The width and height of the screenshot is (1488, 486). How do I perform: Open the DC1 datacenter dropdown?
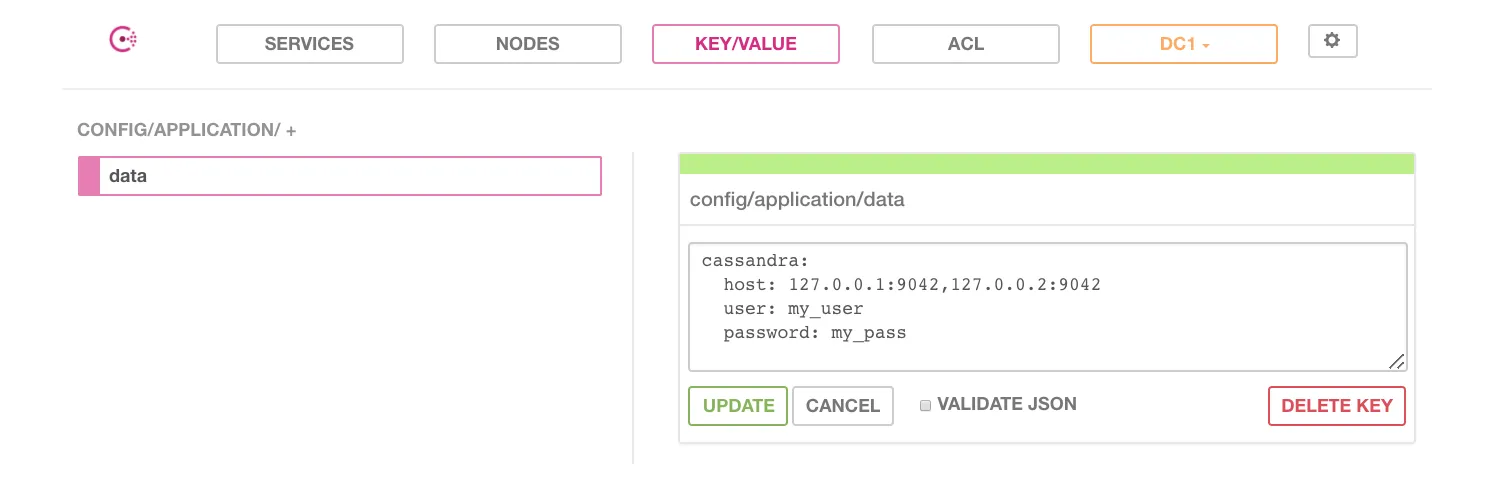[1183, 44]
